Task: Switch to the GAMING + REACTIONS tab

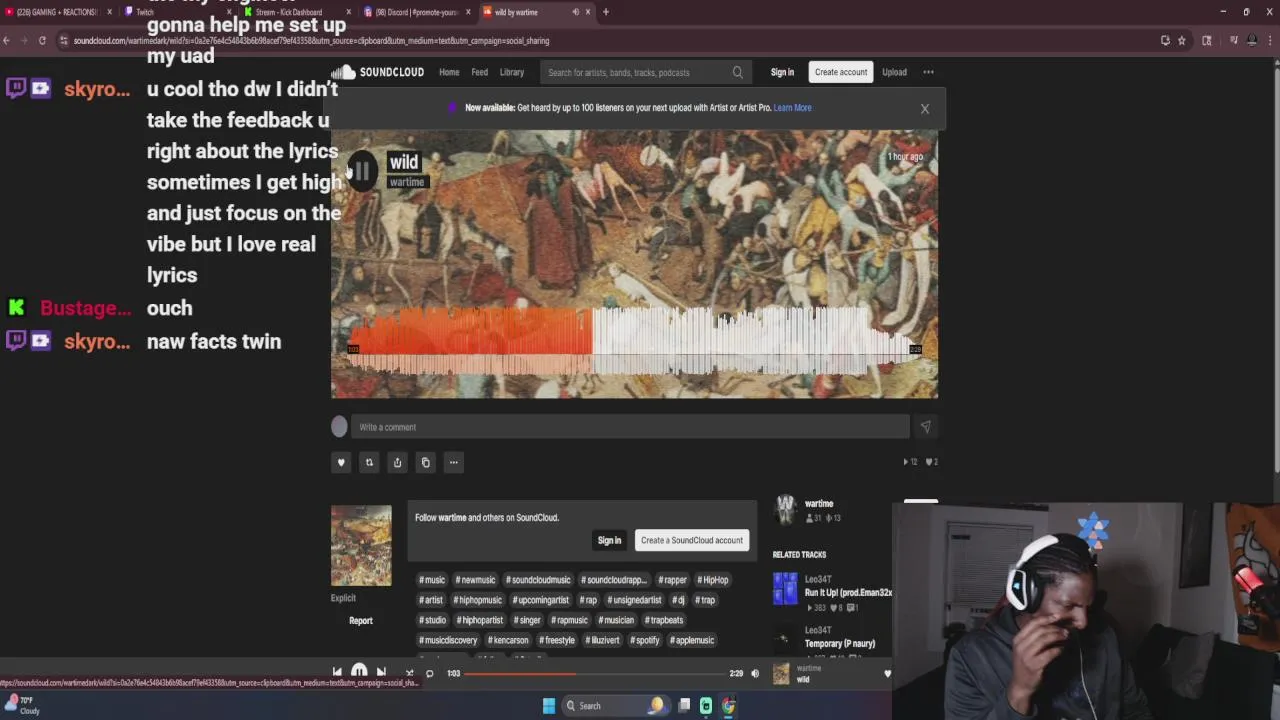Action: click(58, 12)
